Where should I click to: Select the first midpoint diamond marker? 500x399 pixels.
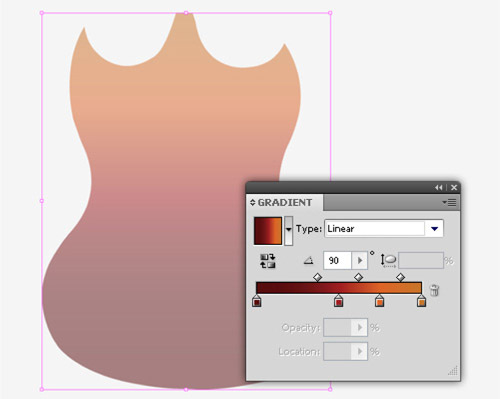[x=318, y=277]
